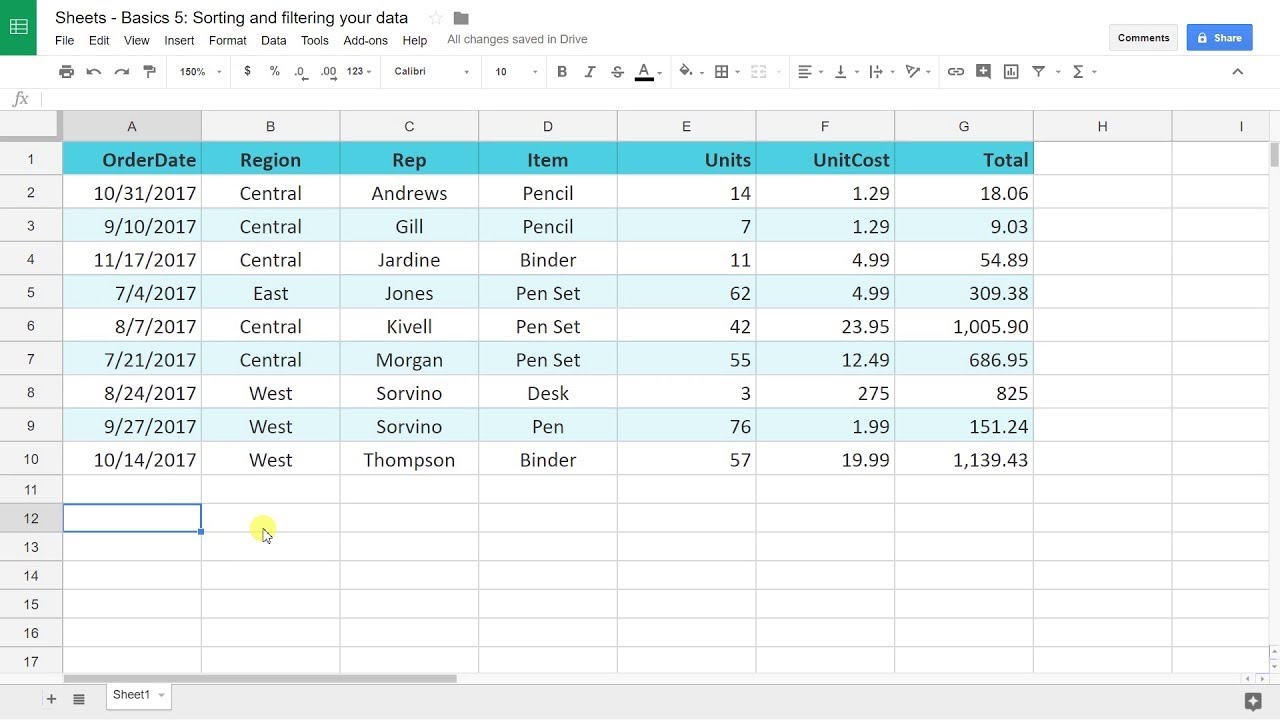
Task: Click the Insert chart icon
Action: click(x=1011, y=72)
